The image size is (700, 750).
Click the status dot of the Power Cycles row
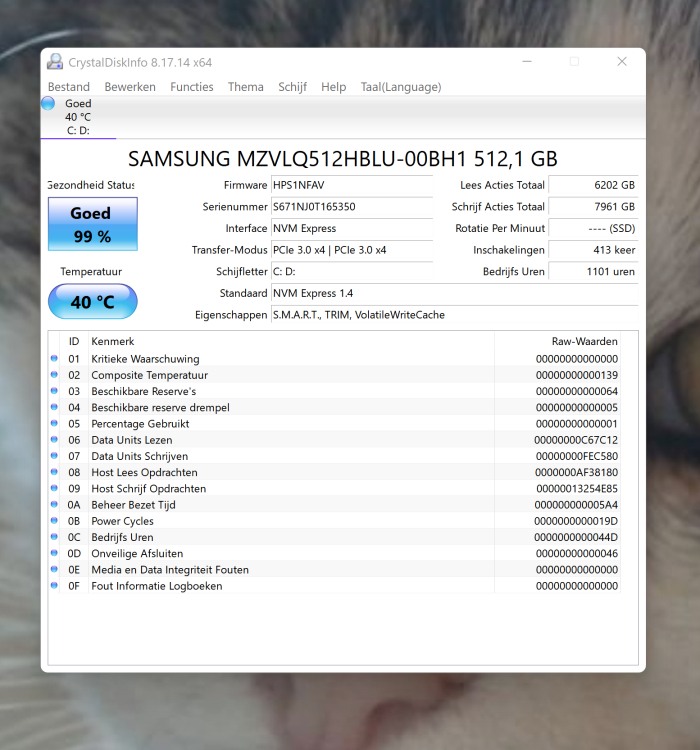click(54, 521)
